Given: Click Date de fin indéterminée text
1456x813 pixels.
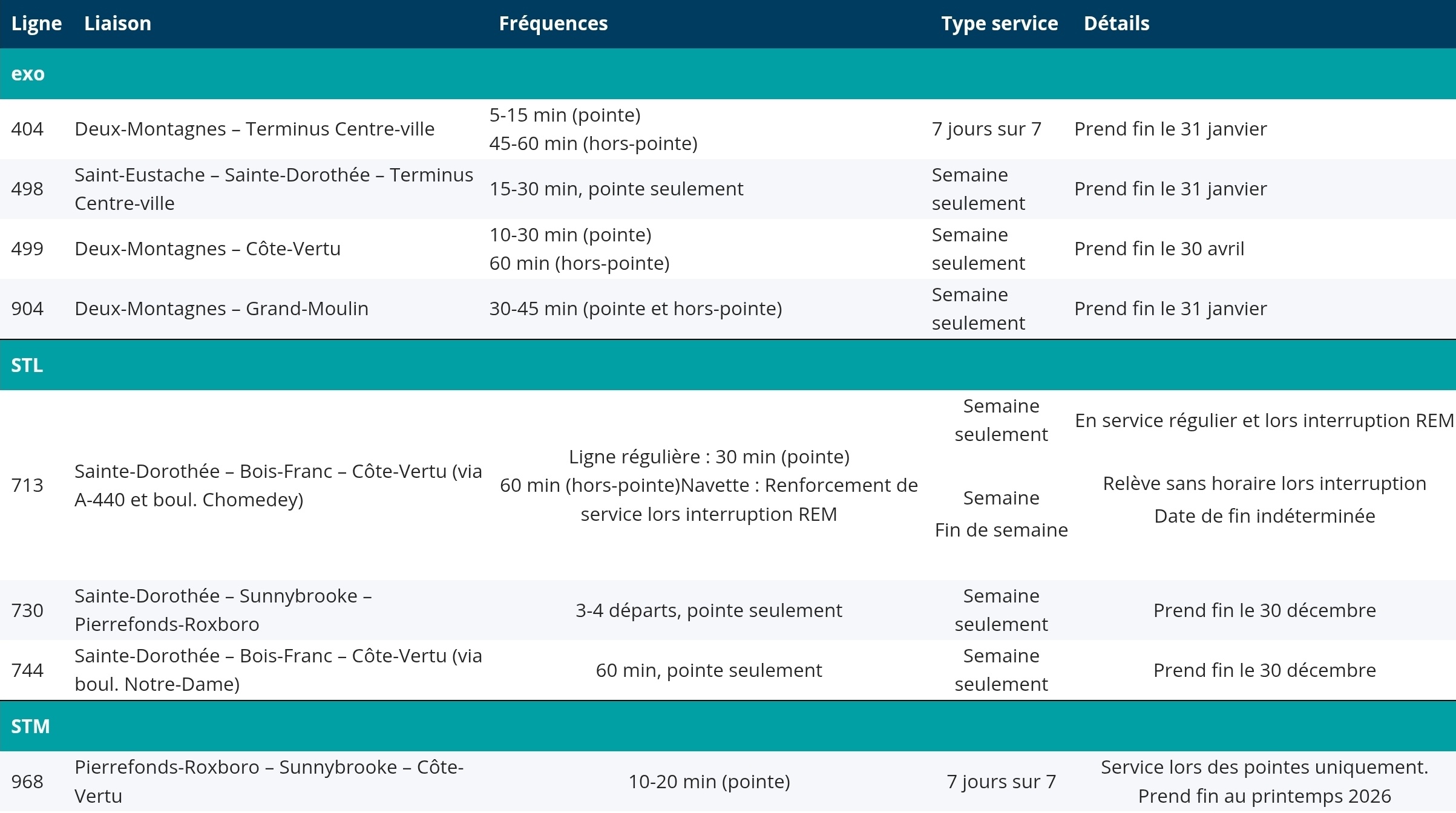Looking at the screenshot, I should click(x=1264, y=516).
